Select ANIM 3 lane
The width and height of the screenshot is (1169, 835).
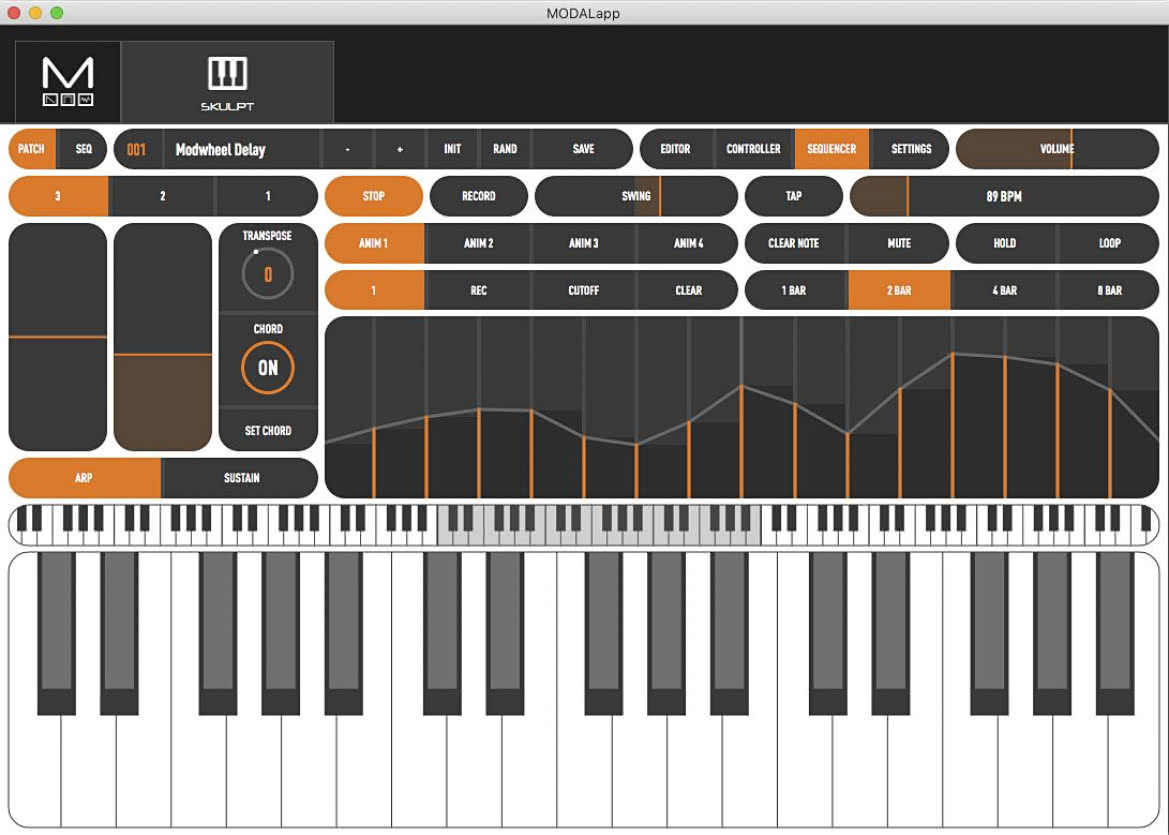click(584, 243)
